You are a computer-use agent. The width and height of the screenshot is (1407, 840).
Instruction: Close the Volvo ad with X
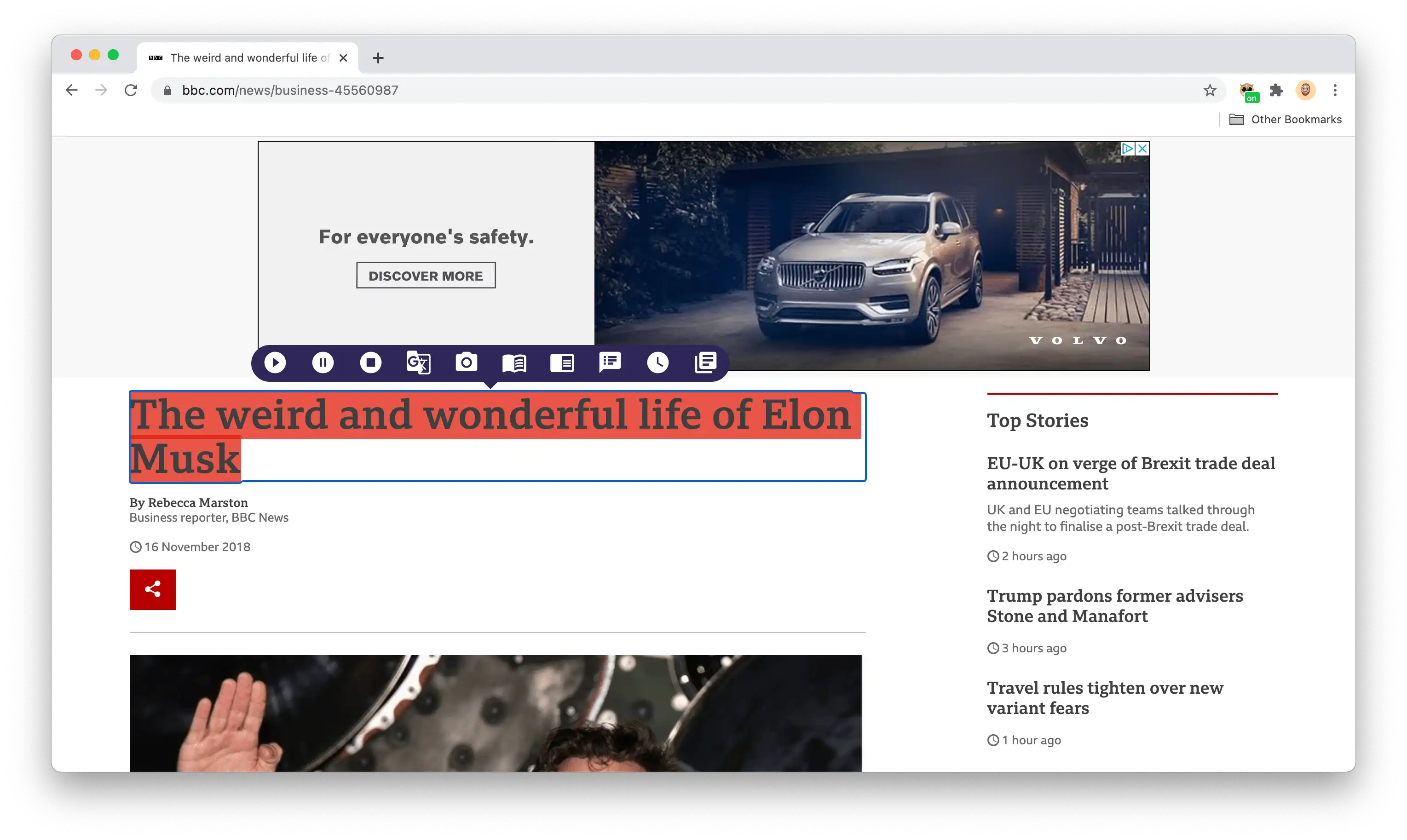(x=1143, y=148)
